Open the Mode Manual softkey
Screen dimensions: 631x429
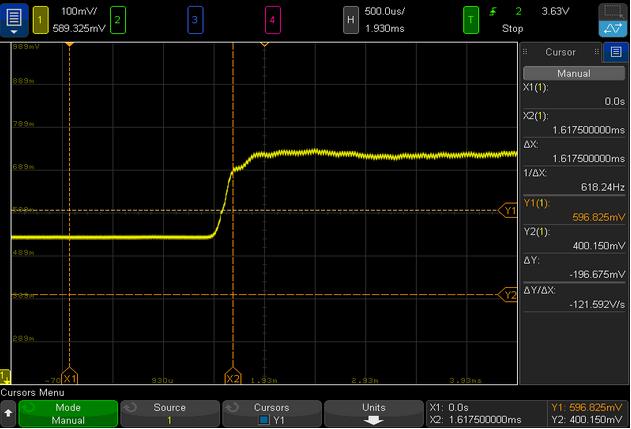point(67,414)
